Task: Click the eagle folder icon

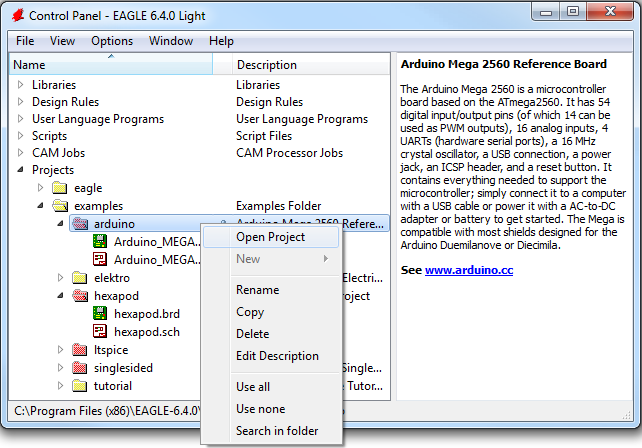Action: coord(60,188)
